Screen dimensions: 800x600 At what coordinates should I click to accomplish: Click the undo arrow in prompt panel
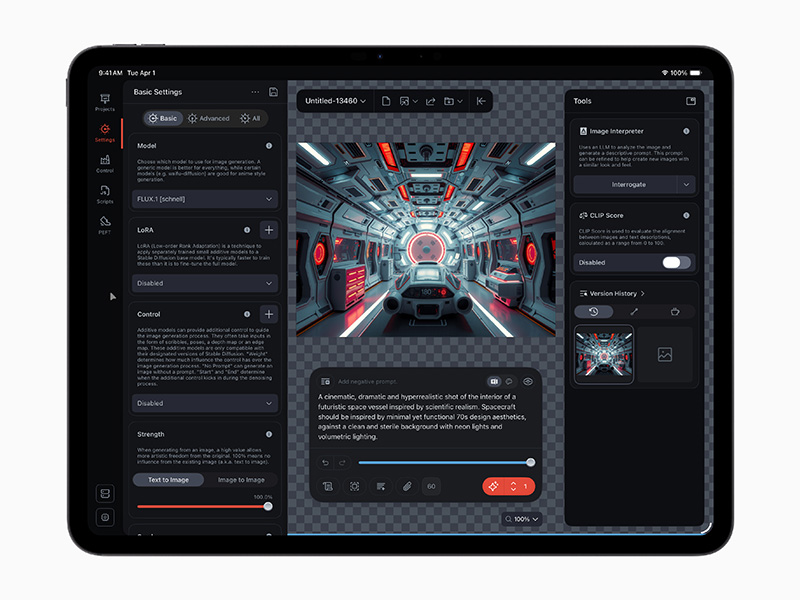click(325, 463)
